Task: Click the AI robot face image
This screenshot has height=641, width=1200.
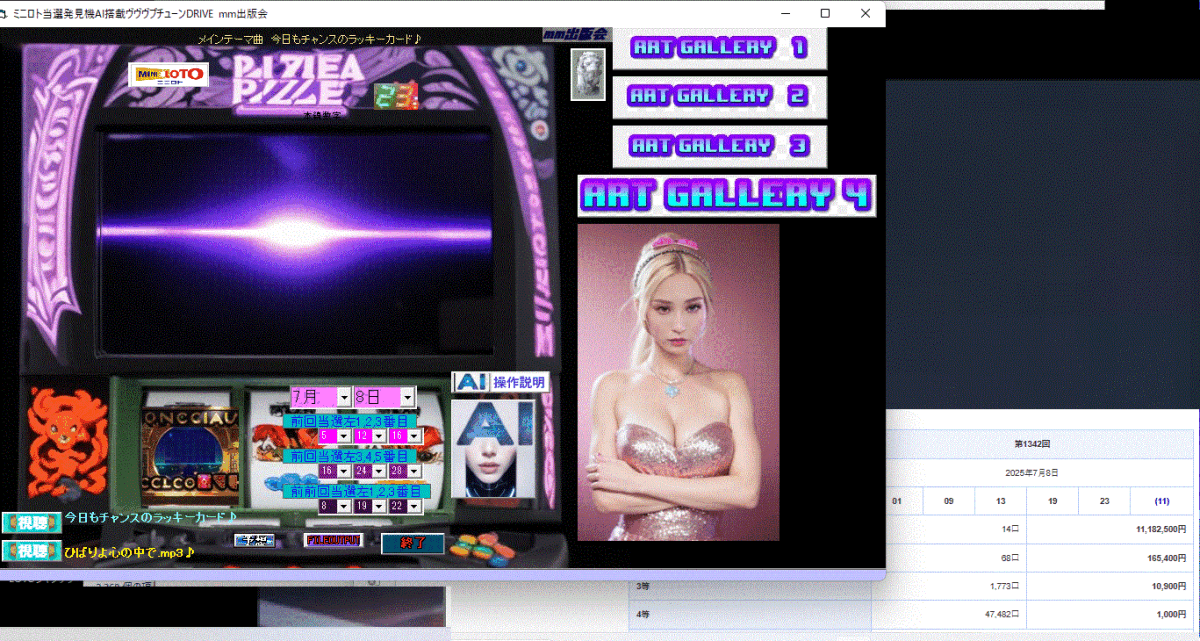Action: [x=492, y=449]
